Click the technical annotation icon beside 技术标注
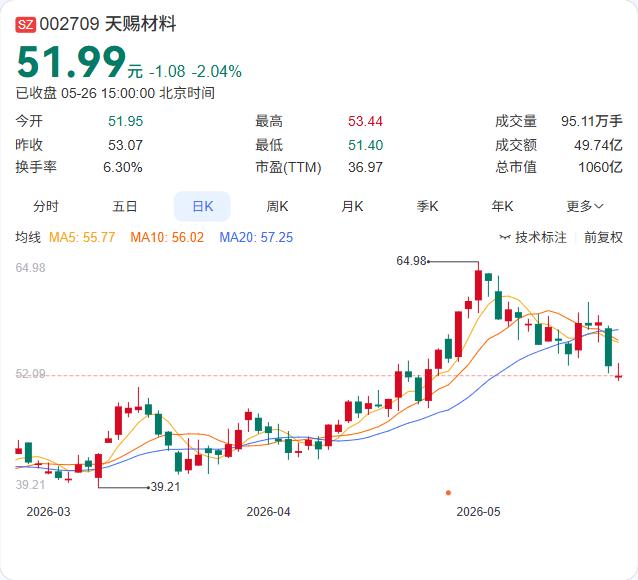The width and height of the screenshot is (638, 580). [x=505, y=237]
